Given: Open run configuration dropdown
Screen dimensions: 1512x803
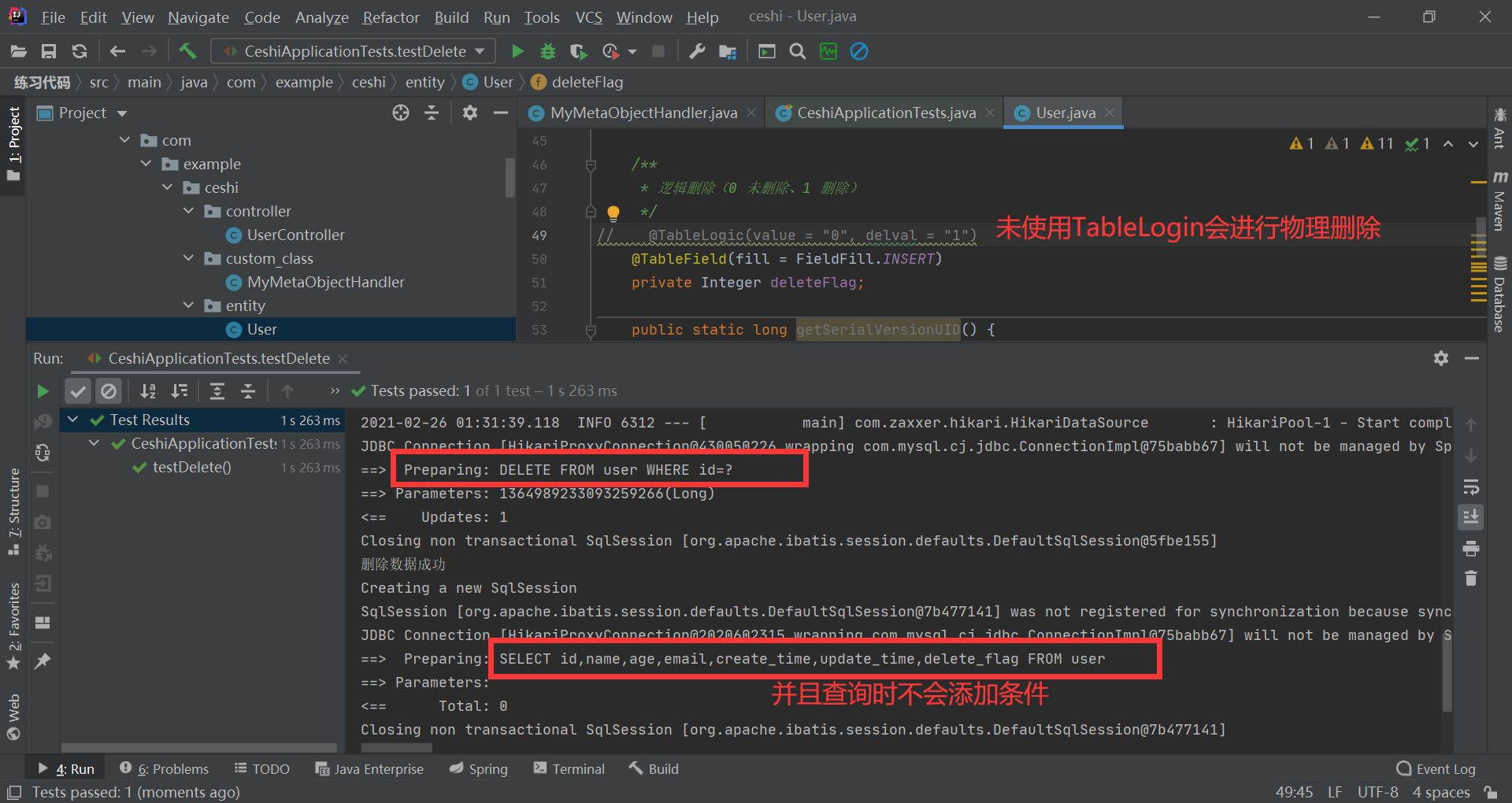Looking at the screenshot, I should (x=354, y=51).
